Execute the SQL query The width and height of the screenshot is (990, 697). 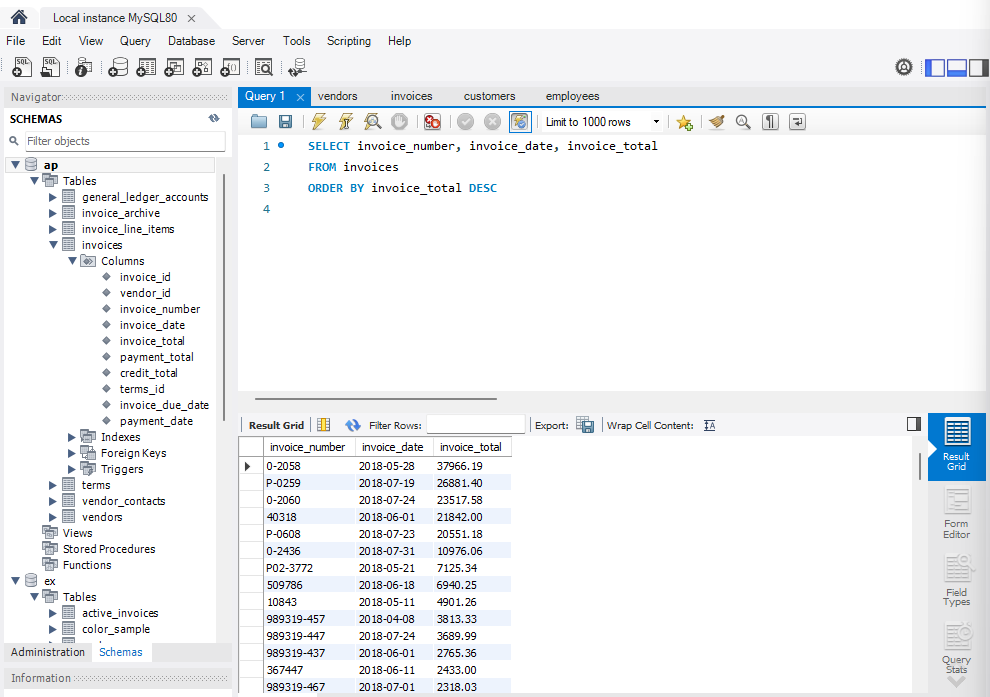click(x=318, y=121)
